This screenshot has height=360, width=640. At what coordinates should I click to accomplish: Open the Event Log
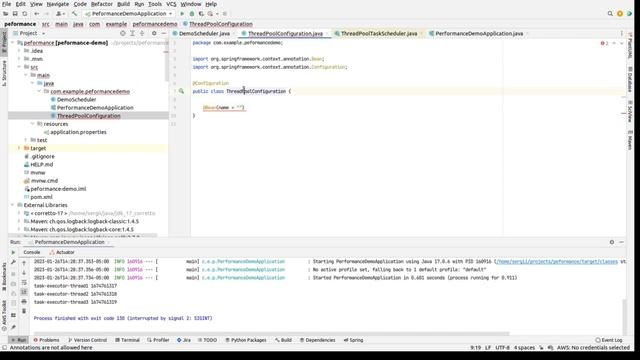tap(609, 340)
